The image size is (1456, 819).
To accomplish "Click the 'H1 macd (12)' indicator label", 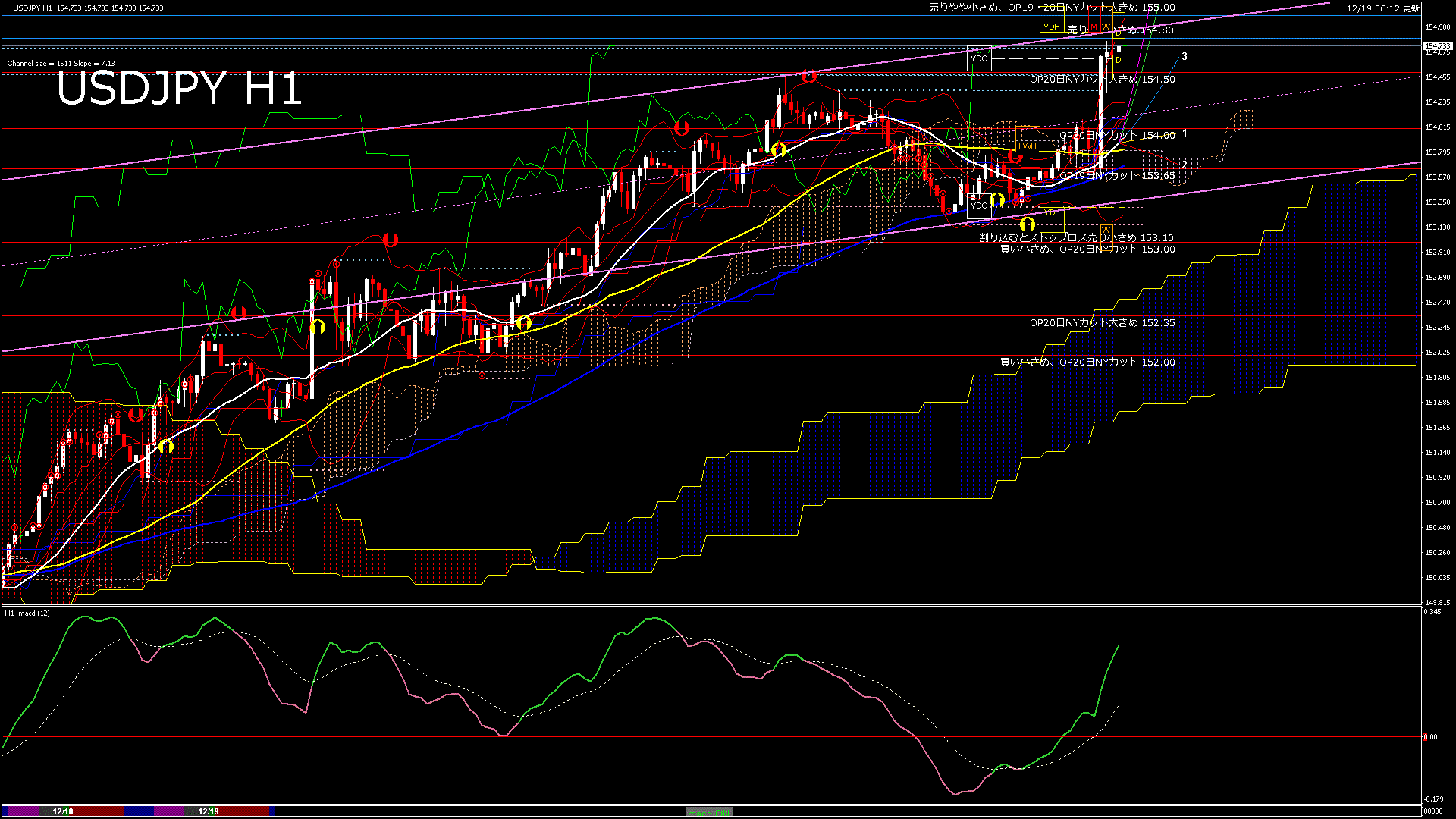I will tap(27, 613).
